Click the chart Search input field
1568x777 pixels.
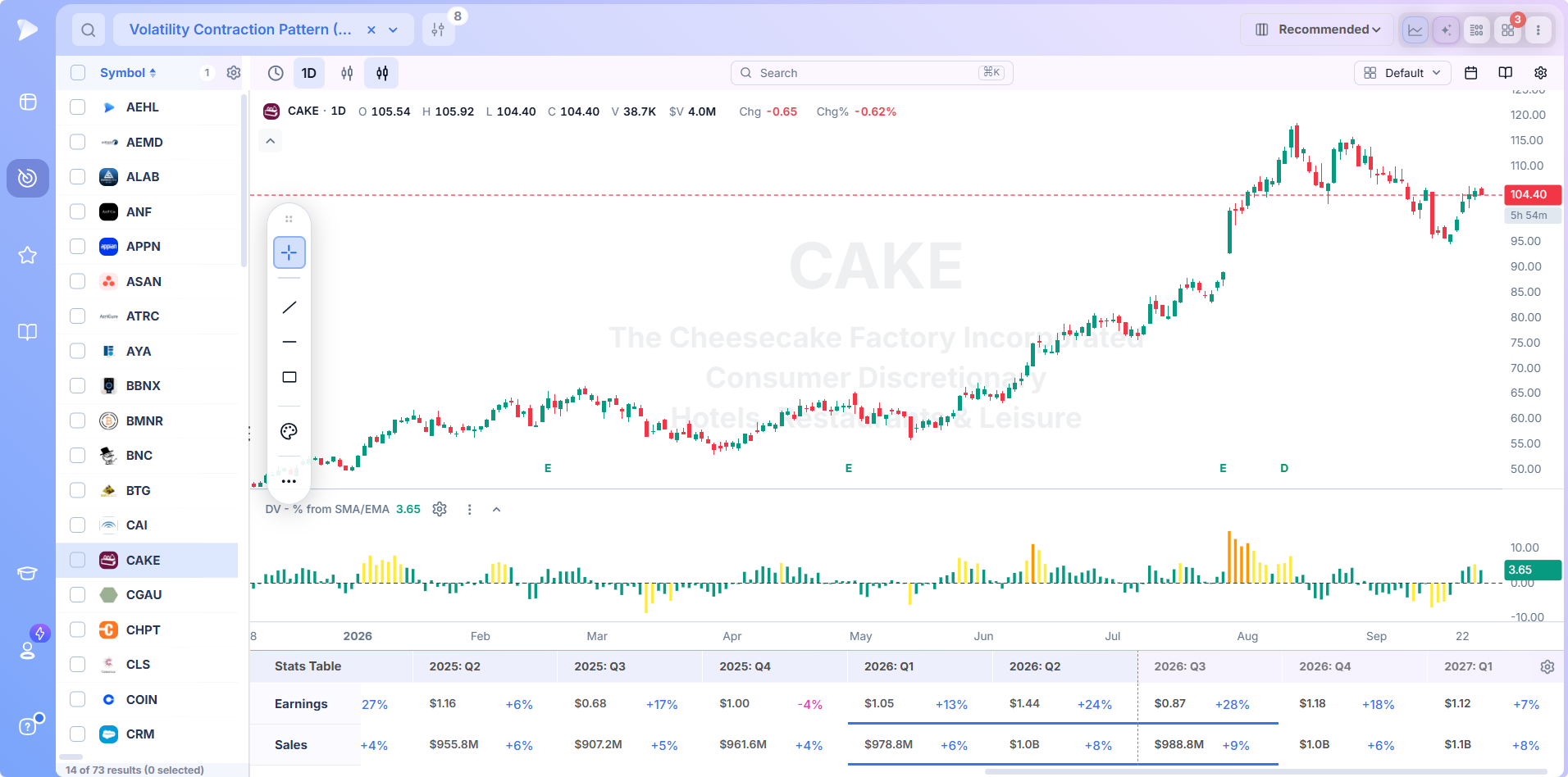point(872,73)
